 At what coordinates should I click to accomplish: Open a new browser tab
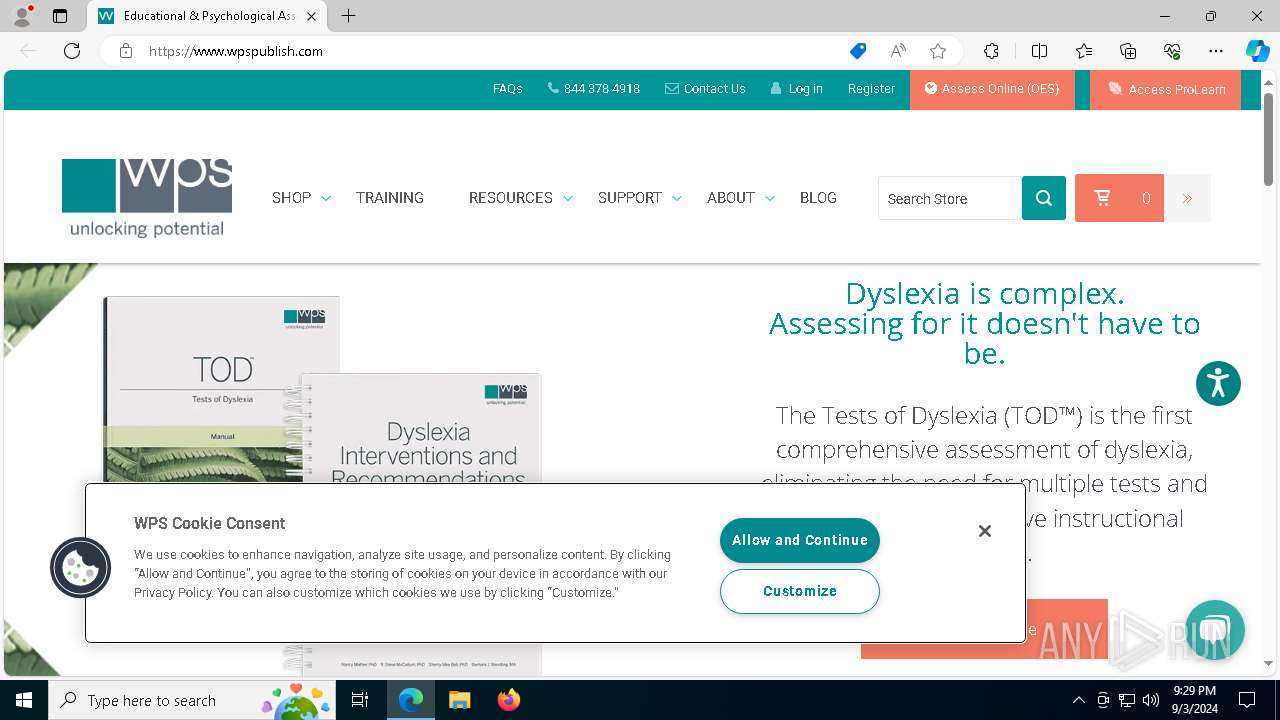348,16
